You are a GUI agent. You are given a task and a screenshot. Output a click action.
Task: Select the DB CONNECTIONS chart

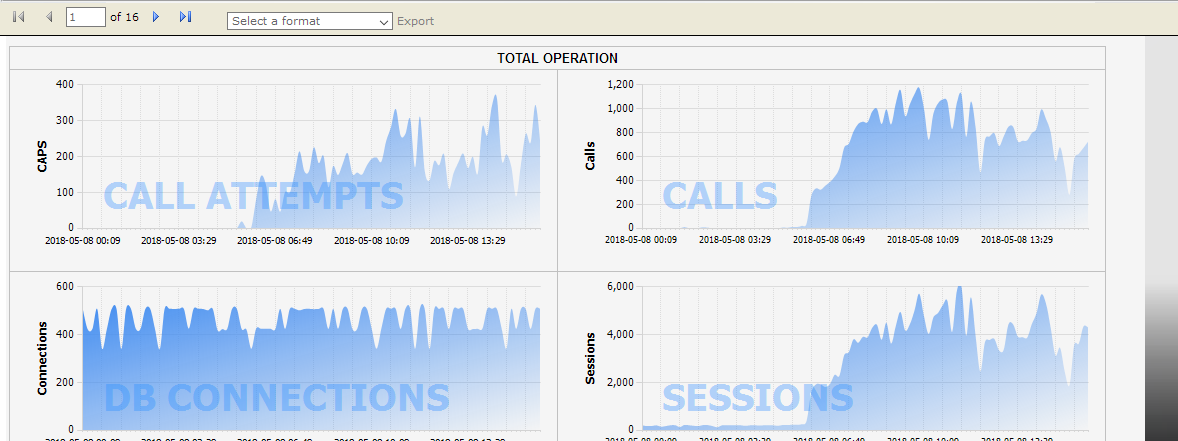coord(310,358)
